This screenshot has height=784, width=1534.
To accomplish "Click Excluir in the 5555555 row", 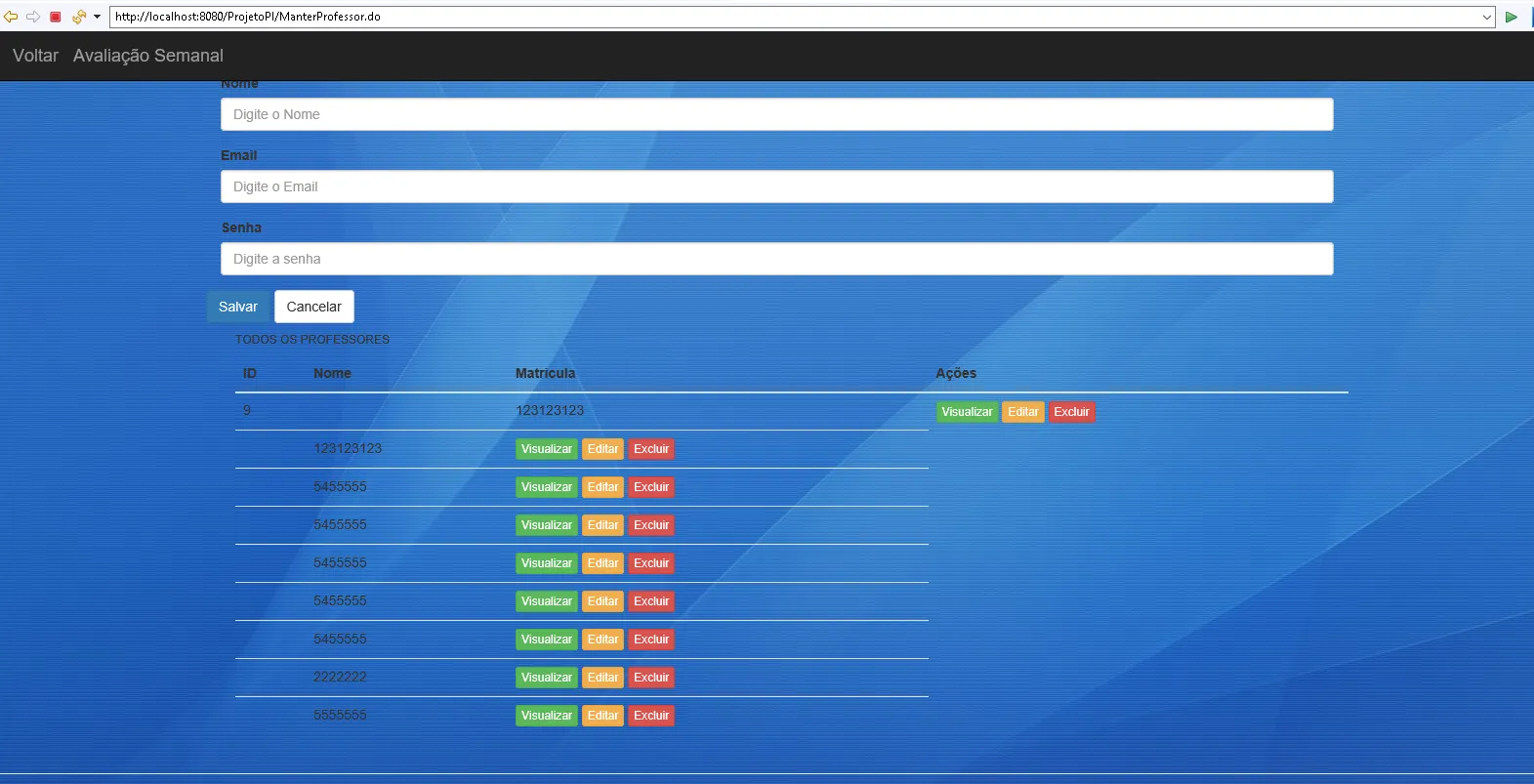I will click(651, 716).
